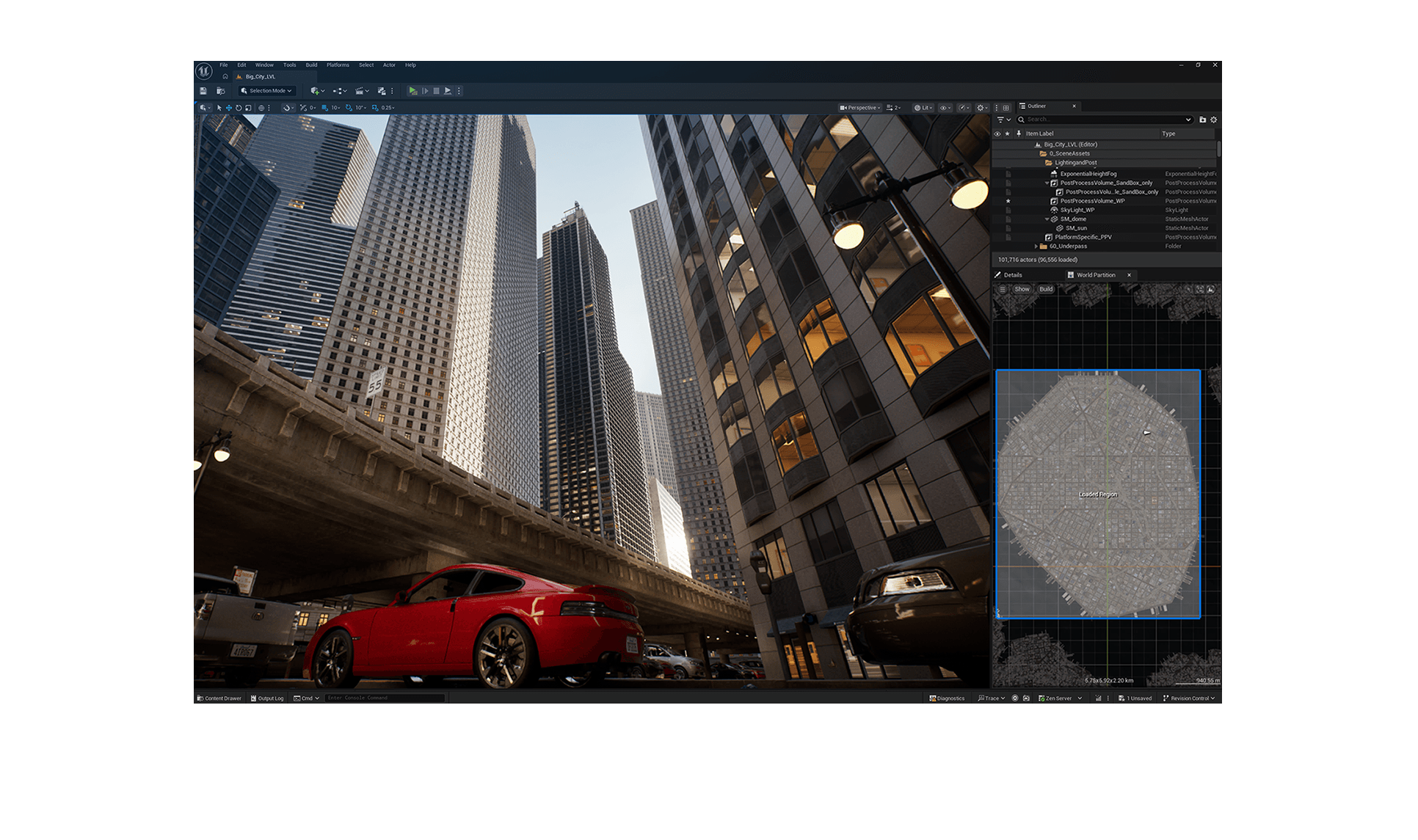The width and height of the screenshot is (1418, 840).
Task: Open the quick add actor menu
Action: click(x=318, y=91)
